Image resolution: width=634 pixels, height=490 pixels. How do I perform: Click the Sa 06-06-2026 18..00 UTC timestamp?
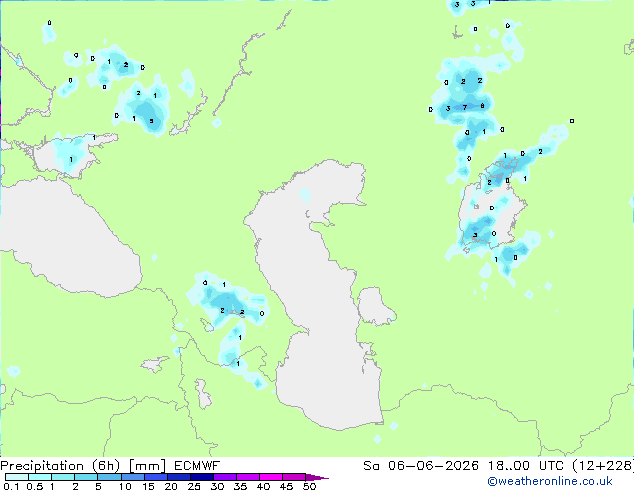tap(463, 466)
